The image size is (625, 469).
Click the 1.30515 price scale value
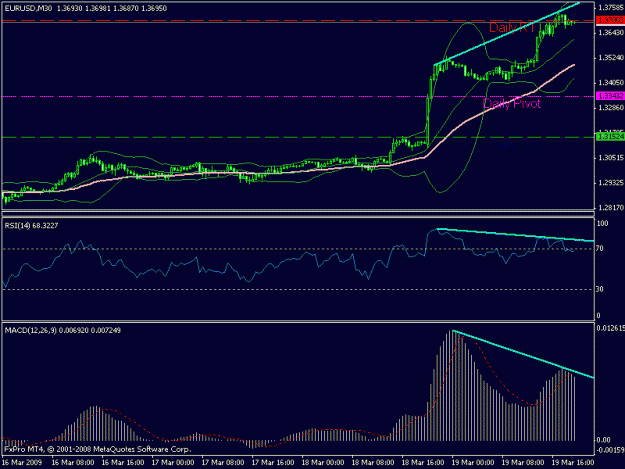click(x=611, y=158)
